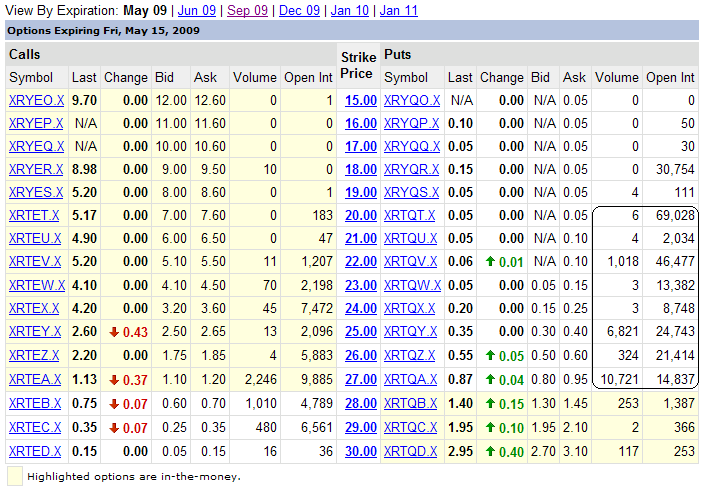Click put symbol XRYQO.X
This screenshot has width=705, height=486.
[412, 100]
